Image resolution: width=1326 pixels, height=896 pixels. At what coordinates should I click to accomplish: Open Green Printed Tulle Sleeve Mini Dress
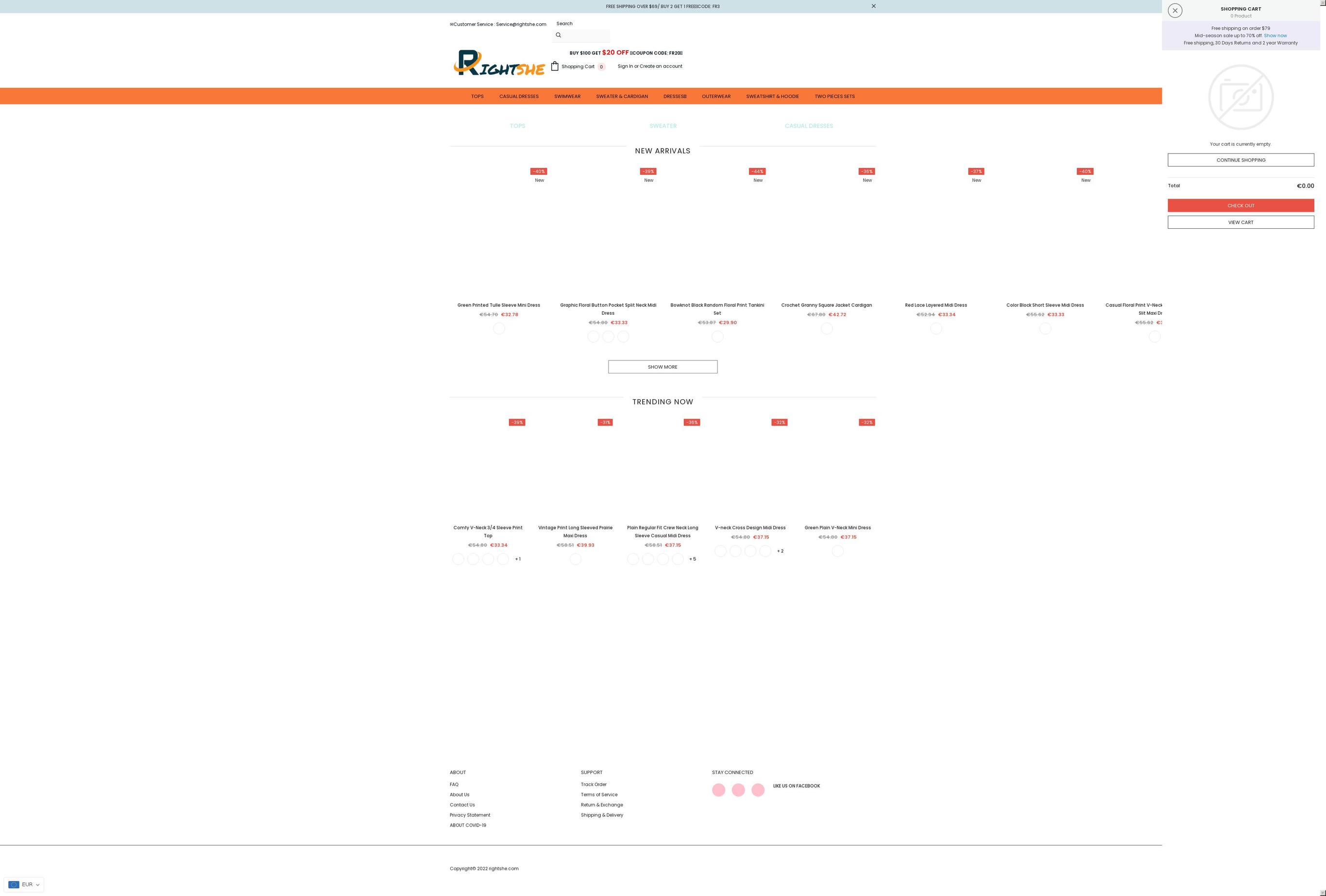(499, 305)
